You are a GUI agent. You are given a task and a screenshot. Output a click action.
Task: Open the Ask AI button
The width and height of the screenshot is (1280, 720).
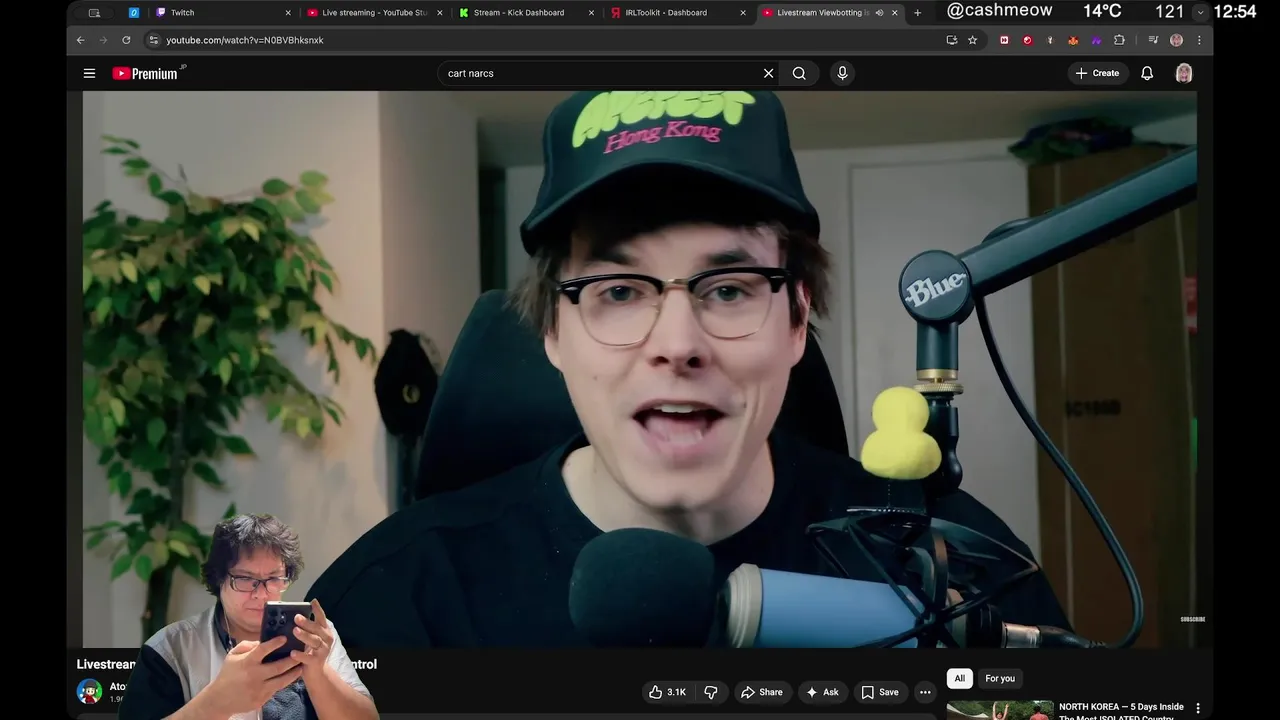click(823, 692)
